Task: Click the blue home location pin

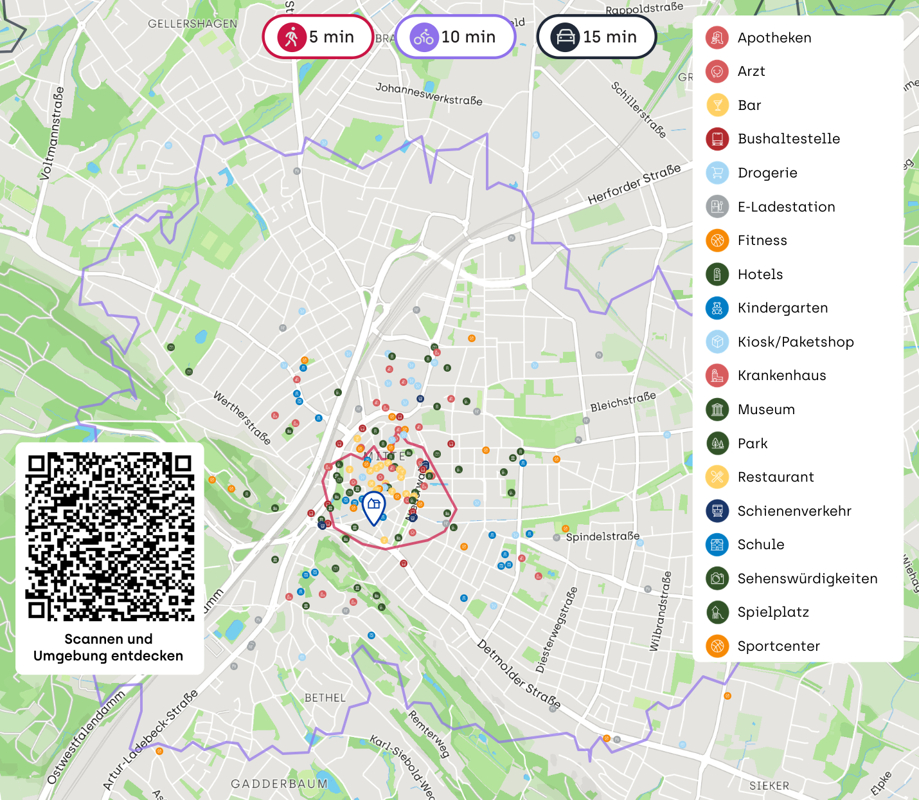Action: click(373, 506)
